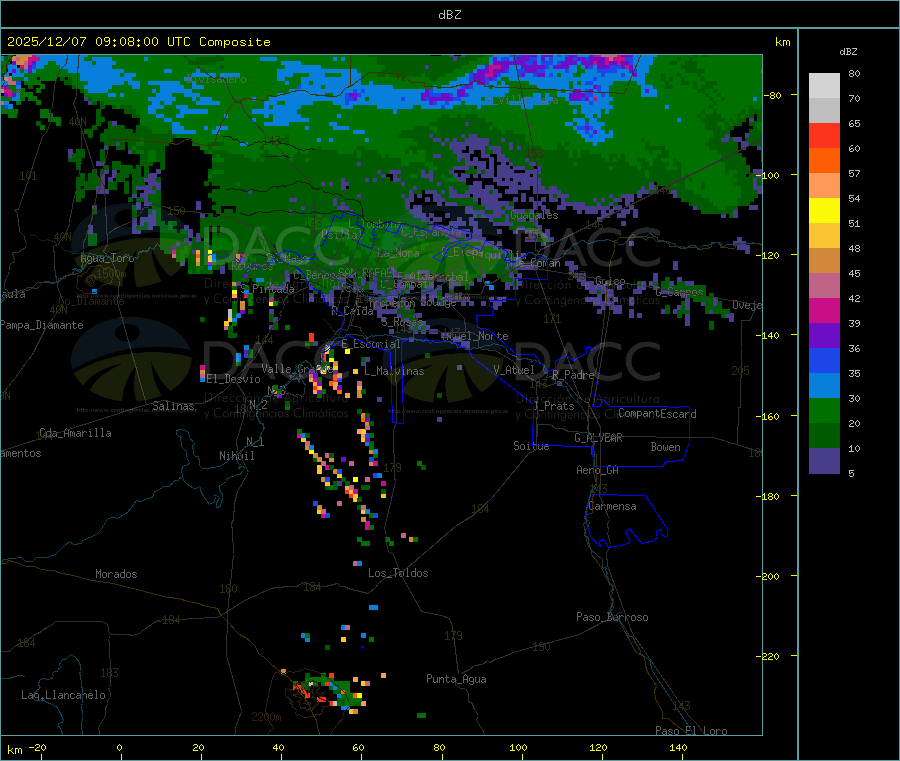The width and height of the screenshot is (900, 761).
Task: Click the 'Nihuil' map label
Action: (x=236, y=456)
